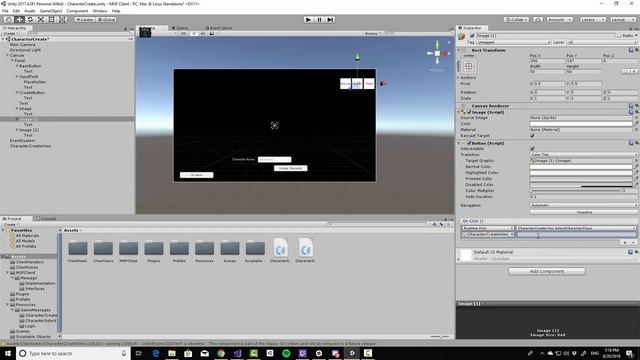Screen dimensions: 640x360
Task: Select the combined Transform tool
Action: [x=62, y=20]
